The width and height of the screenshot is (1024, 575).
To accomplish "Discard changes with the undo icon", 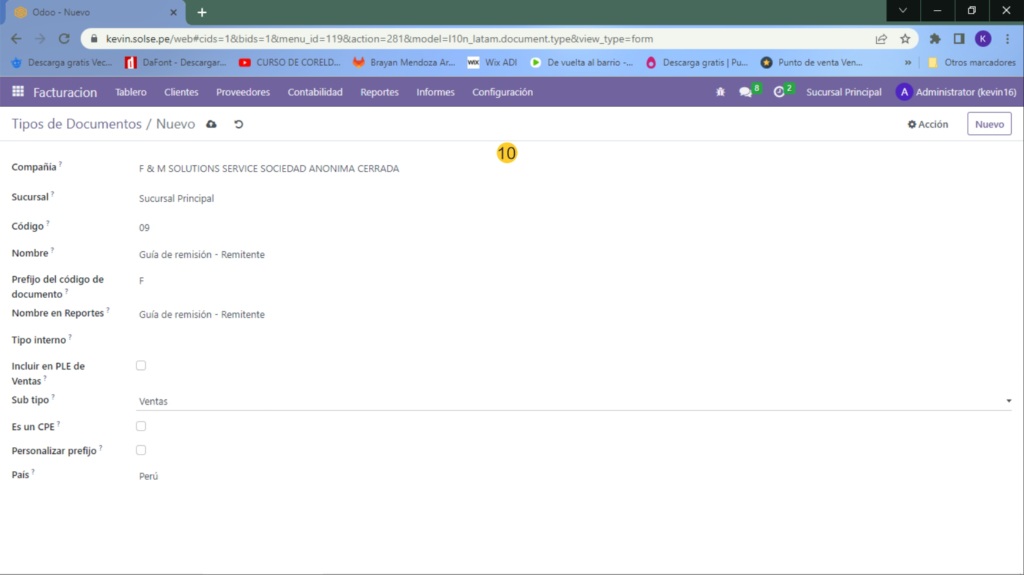I will pyautogui.click(x=238, y=124).
